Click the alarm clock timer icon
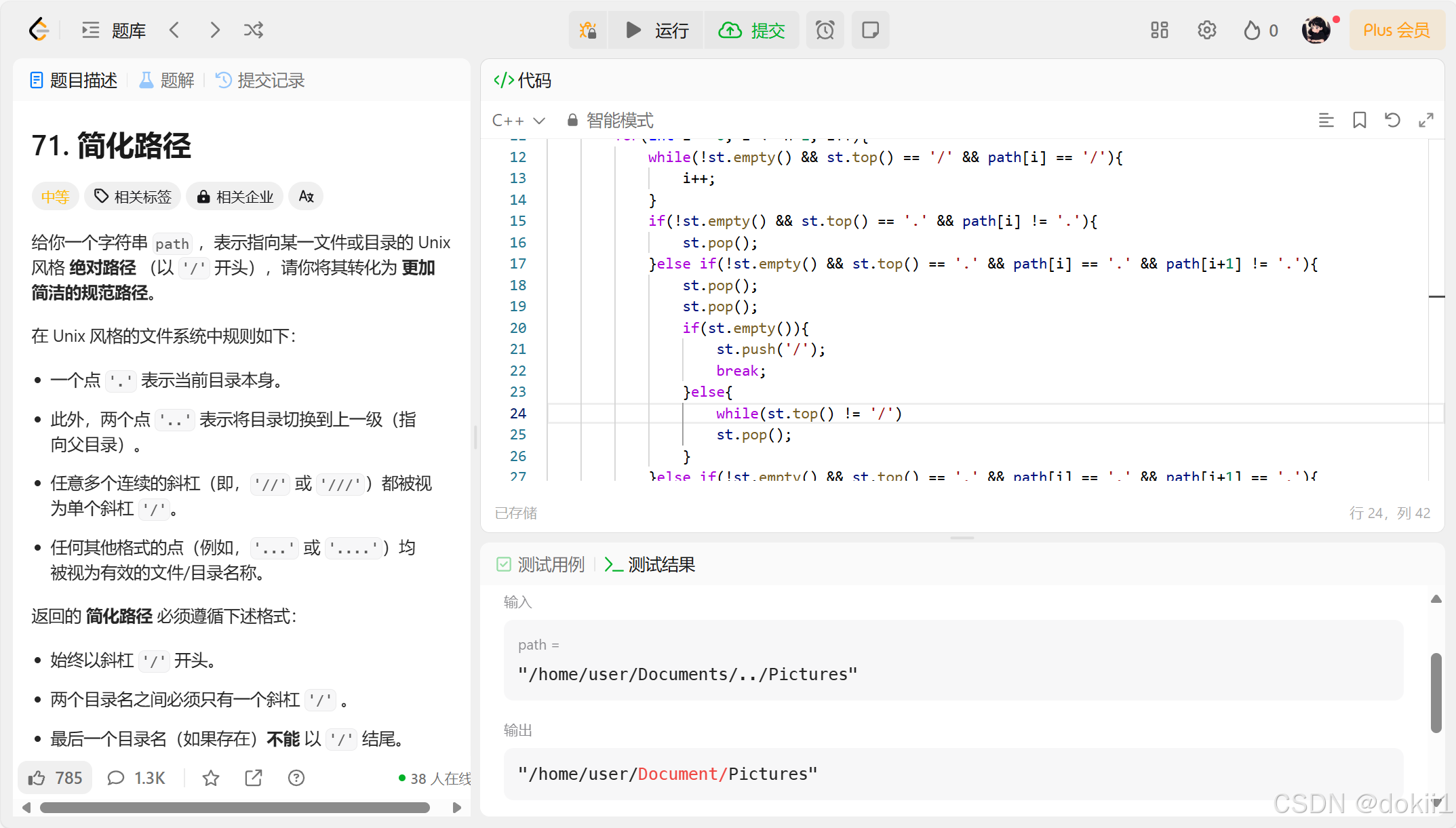Viewport: 1456px width, 828px height. 825,30
